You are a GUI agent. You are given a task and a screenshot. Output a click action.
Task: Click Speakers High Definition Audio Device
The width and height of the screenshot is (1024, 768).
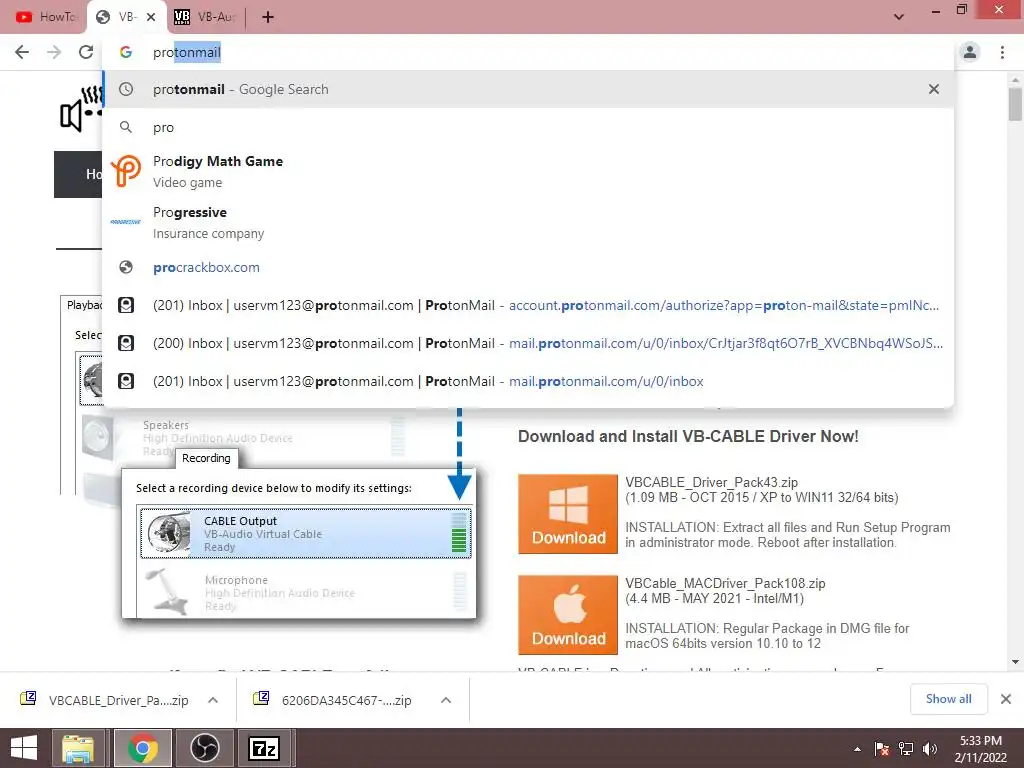(243, 438)
